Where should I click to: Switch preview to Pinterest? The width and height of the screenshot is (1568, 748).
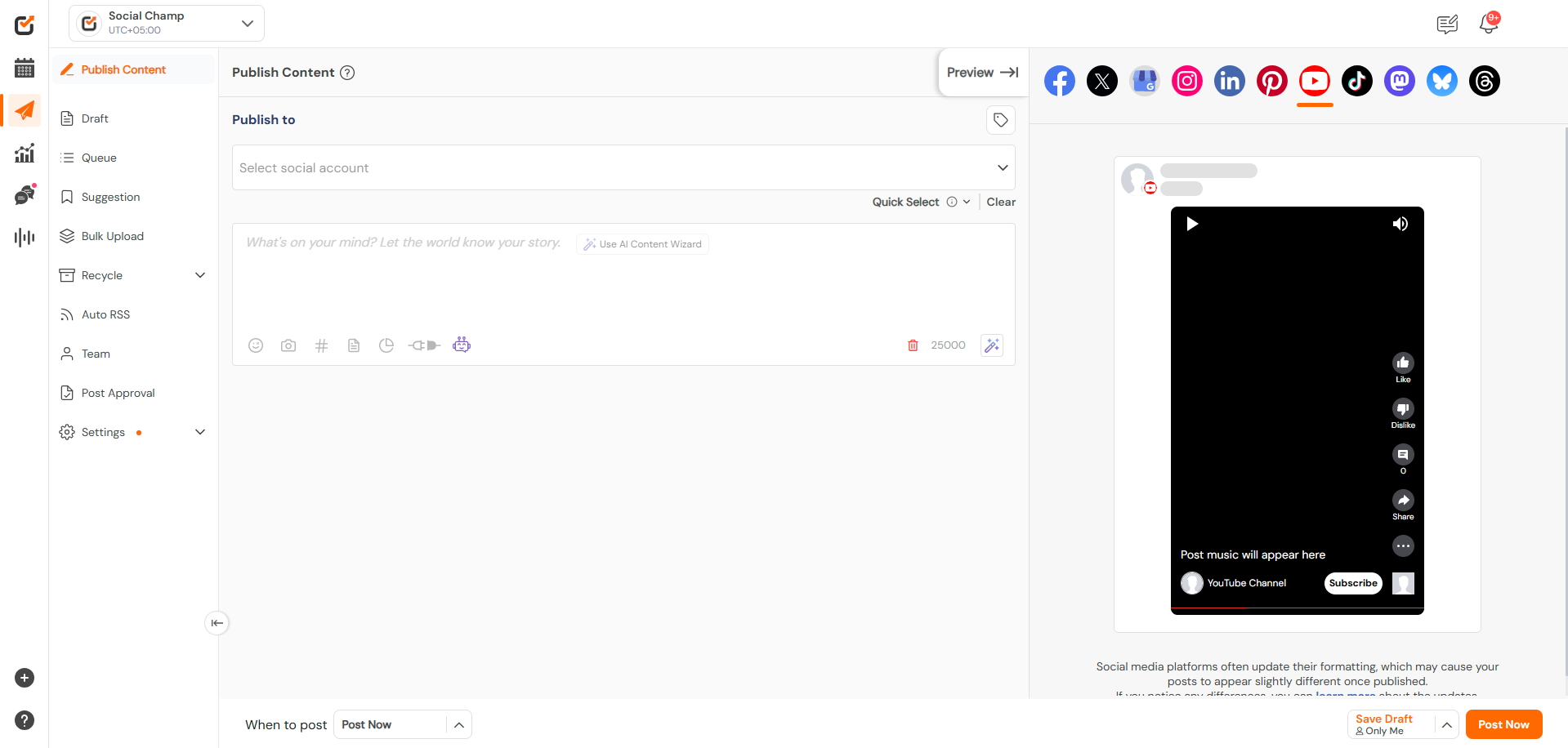coord(1272,81)
